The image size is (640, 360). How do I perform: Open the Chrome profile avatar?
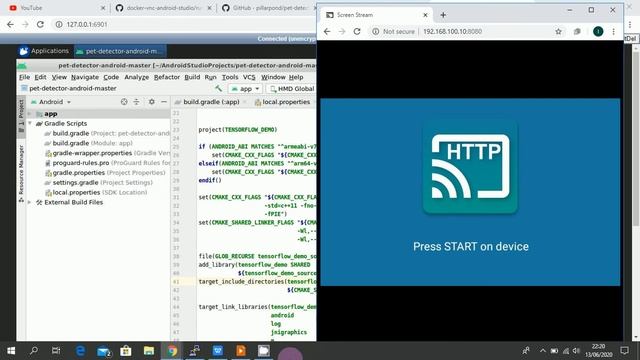pyautogui.click(x=598, y=31)
